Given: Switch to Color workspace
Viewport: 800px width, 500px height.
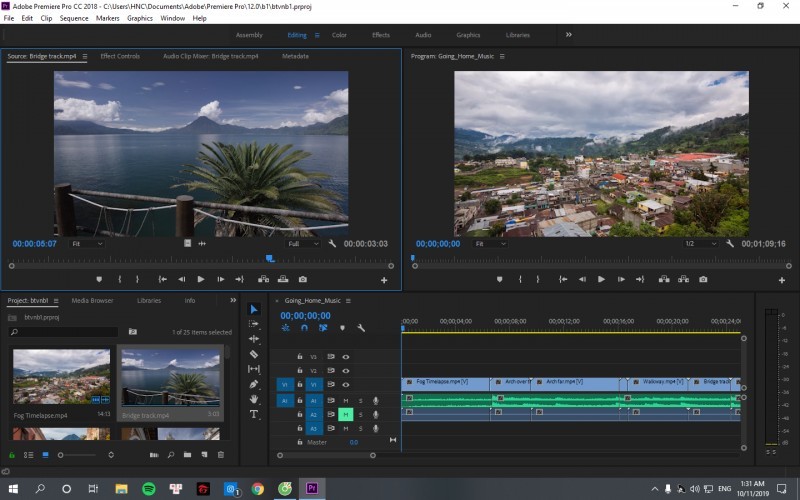Looking at the screenshot, I should (339, 35).
